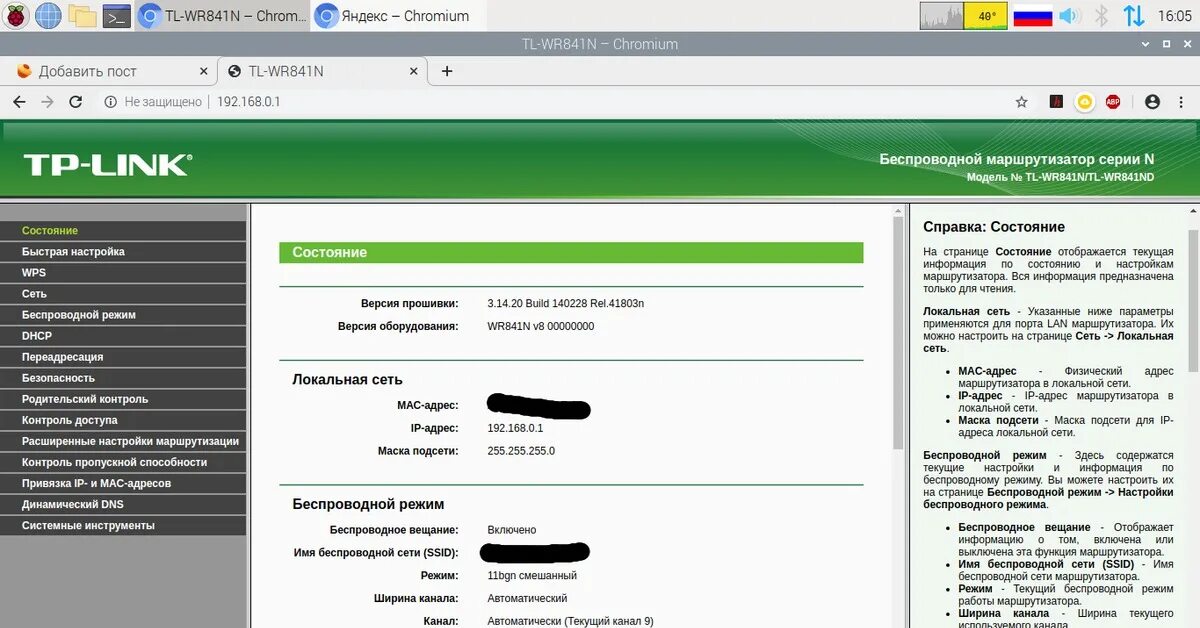
Task: Open the File Manager folders icon
Action: 83,15
